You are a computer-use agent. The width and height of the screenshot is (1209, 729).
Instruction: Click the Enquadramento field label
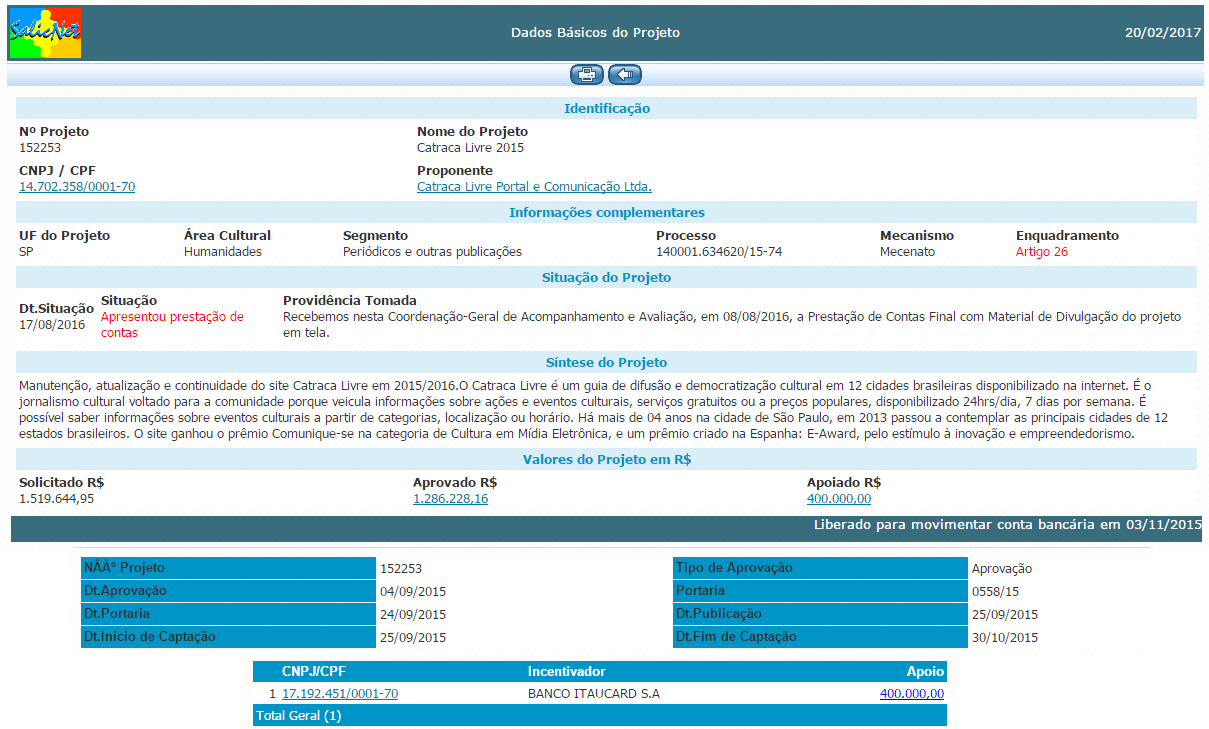[1067, 236]
